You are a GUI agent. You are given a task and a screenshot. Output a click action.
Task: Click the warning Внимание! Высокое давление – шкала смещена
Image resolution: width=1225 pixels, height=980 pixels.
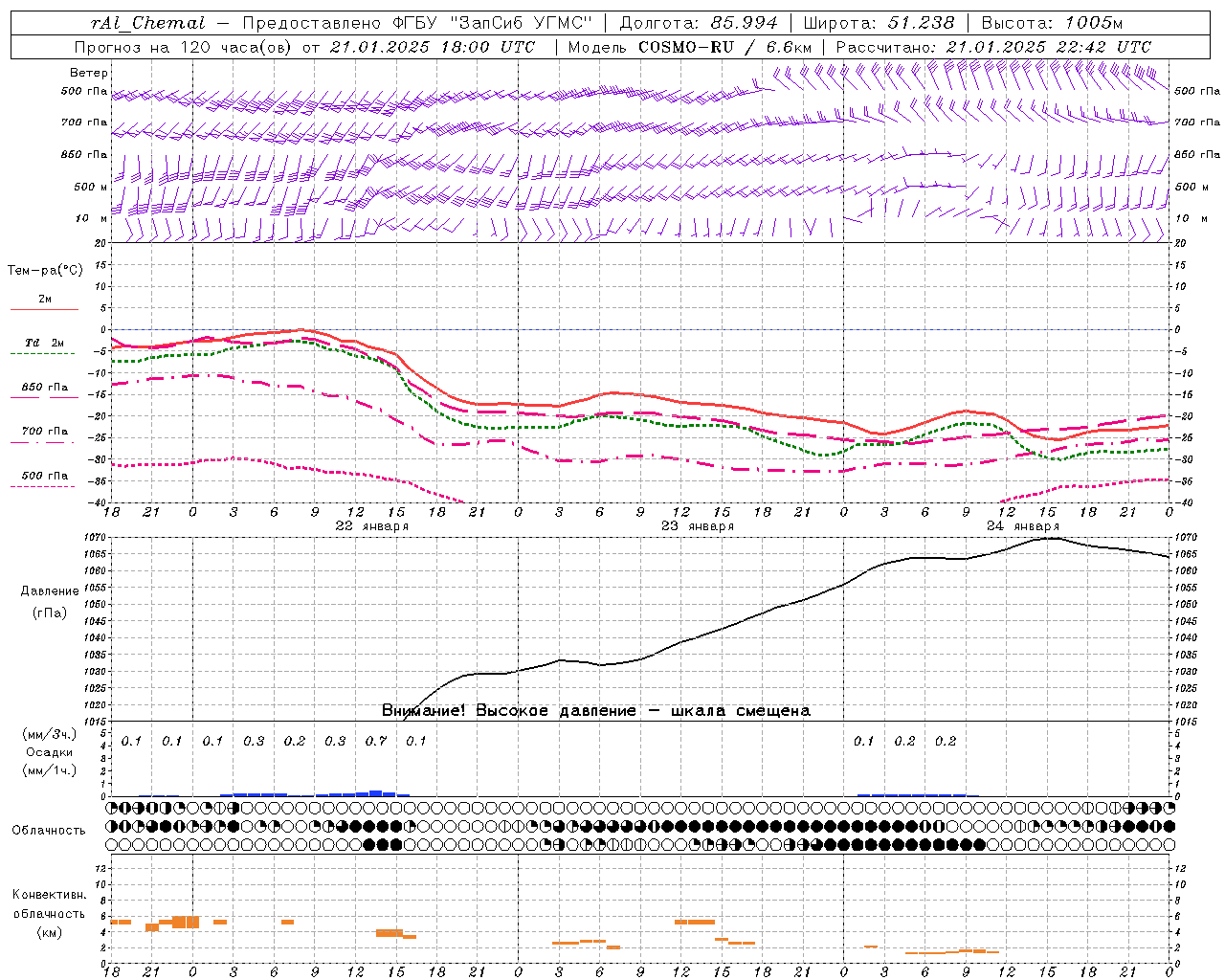click(x=596, y=711)
